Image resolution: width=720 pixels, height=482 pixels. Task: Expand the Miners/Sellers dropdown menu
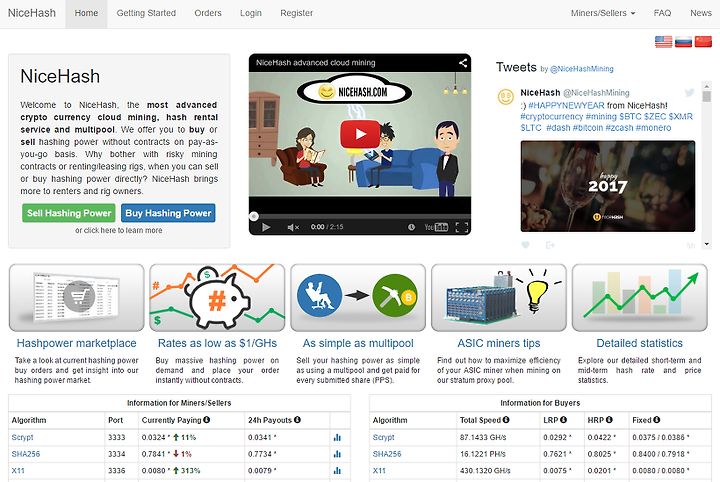[603, 13]
